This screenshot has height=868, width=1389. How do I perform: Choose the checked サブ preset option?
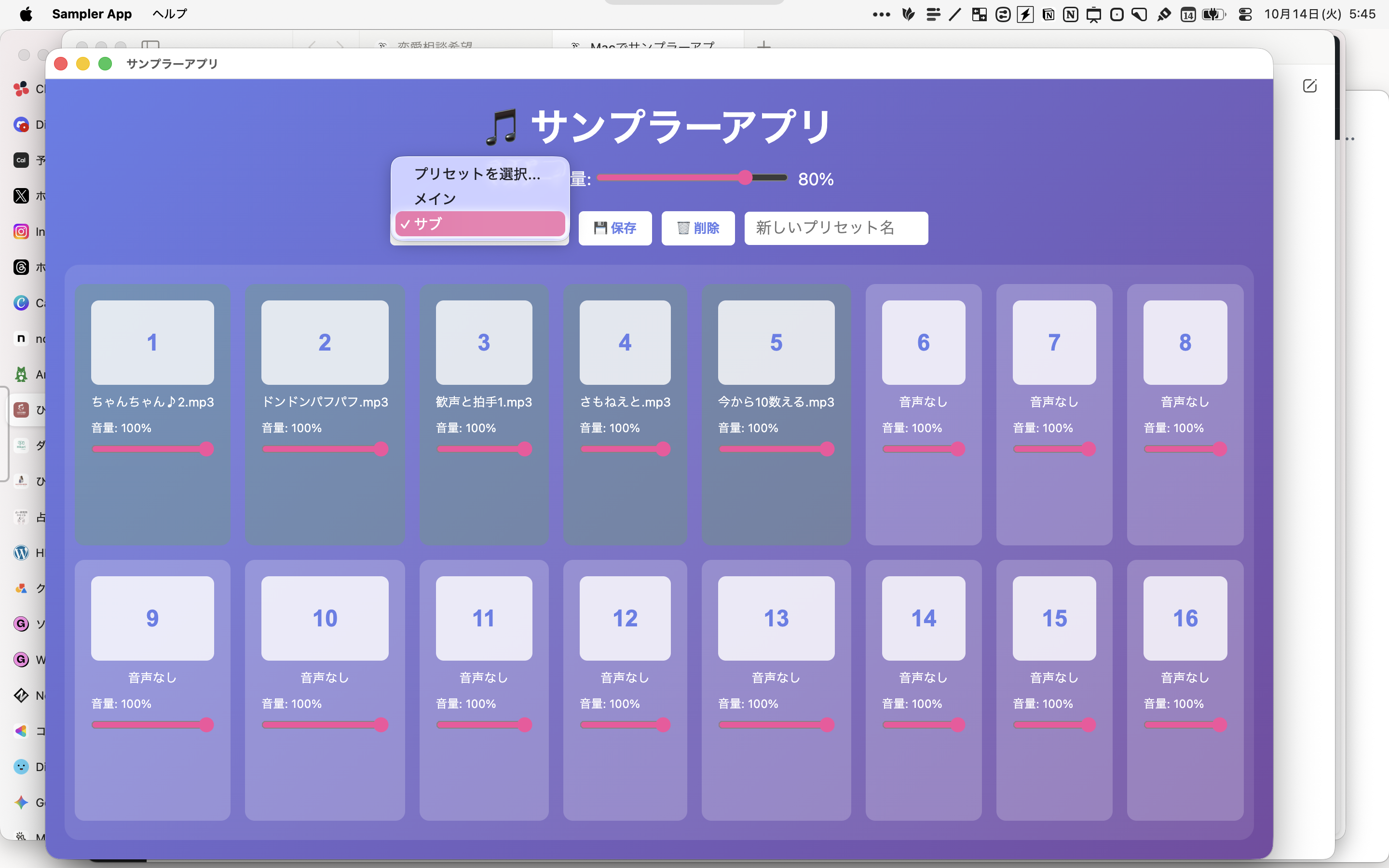tap(480, 224)
